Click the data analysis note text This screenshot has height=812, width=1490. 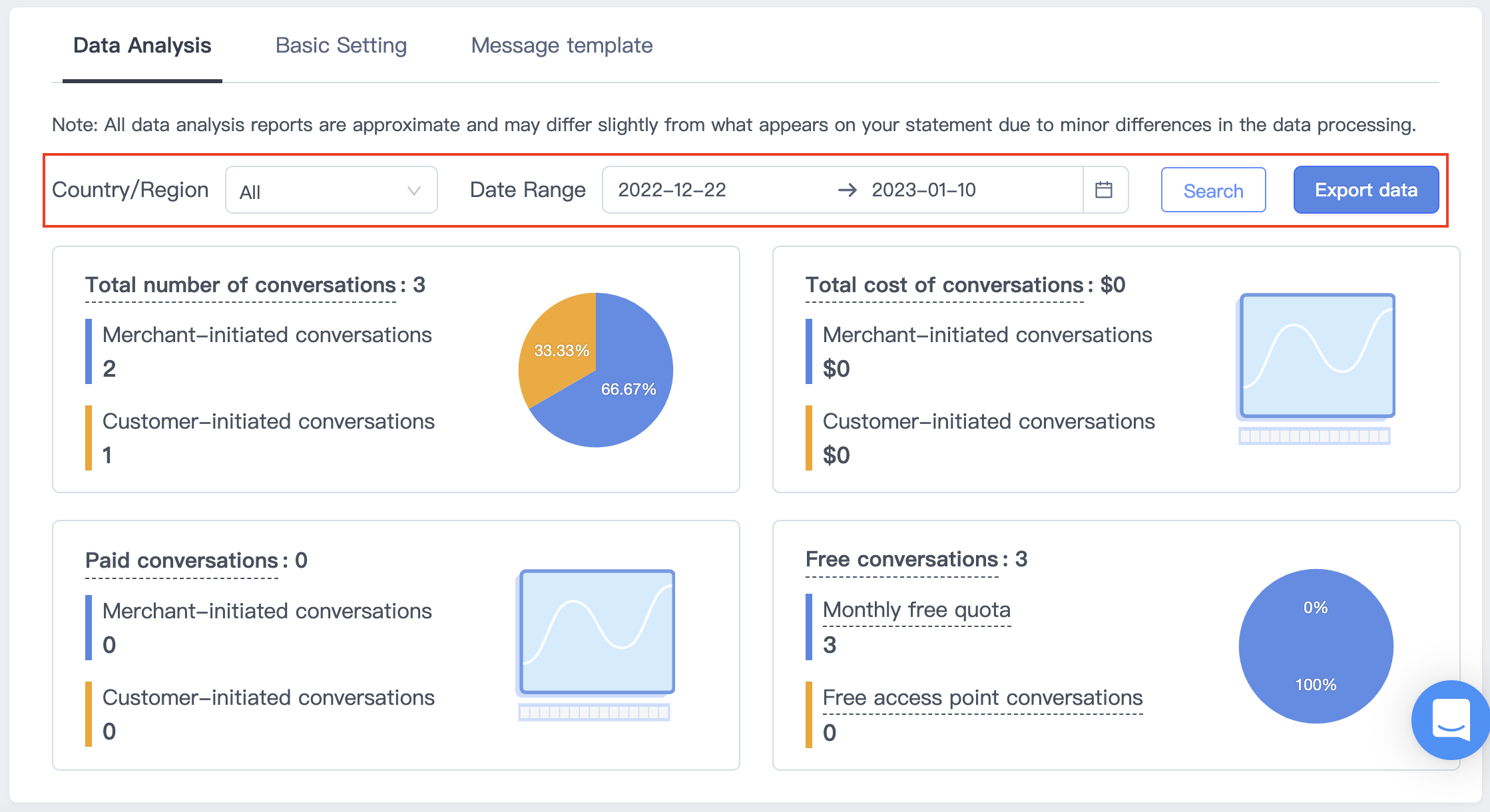(x=734, y=124)
